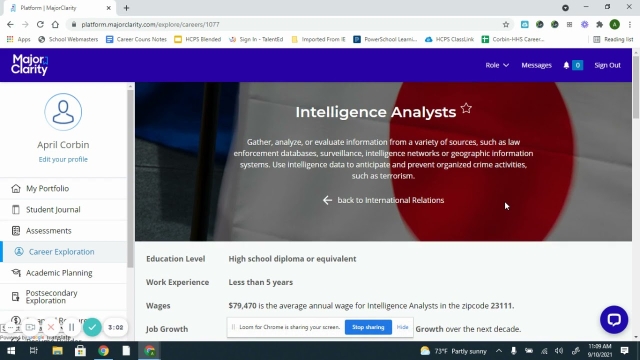Viewport: 640px width, 360px height.
Task: Click the sidebar vertical scrollbar
Action: (x=130, y=178)
